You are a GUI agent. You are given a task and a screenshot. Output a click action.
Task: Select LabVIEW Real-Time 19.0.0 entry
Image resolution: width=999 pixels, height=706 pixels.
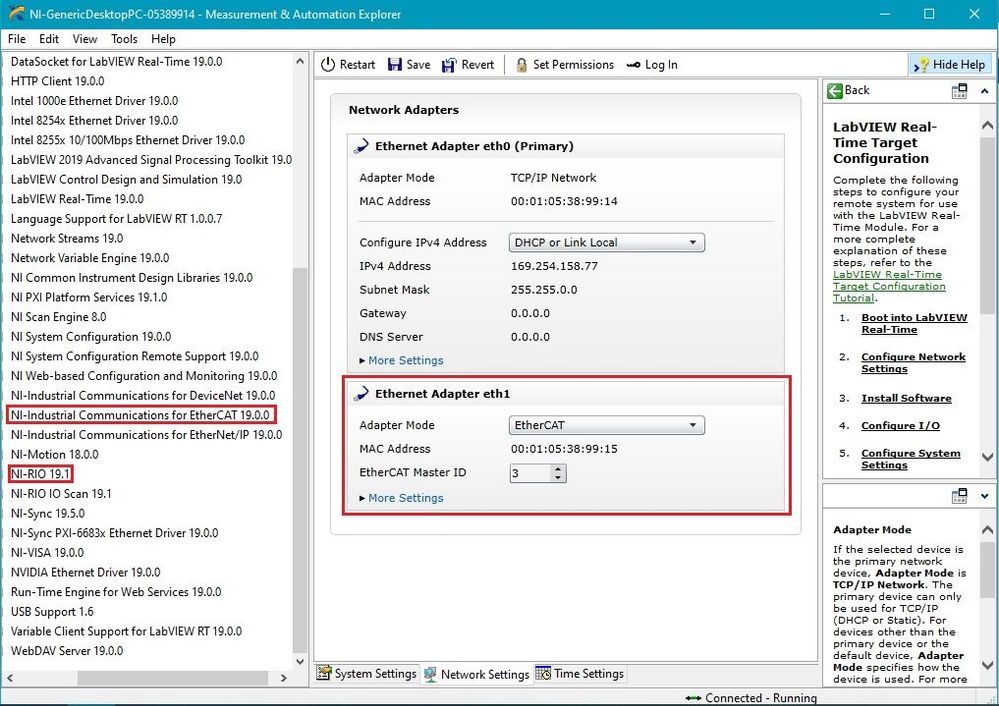coord(77,199)
